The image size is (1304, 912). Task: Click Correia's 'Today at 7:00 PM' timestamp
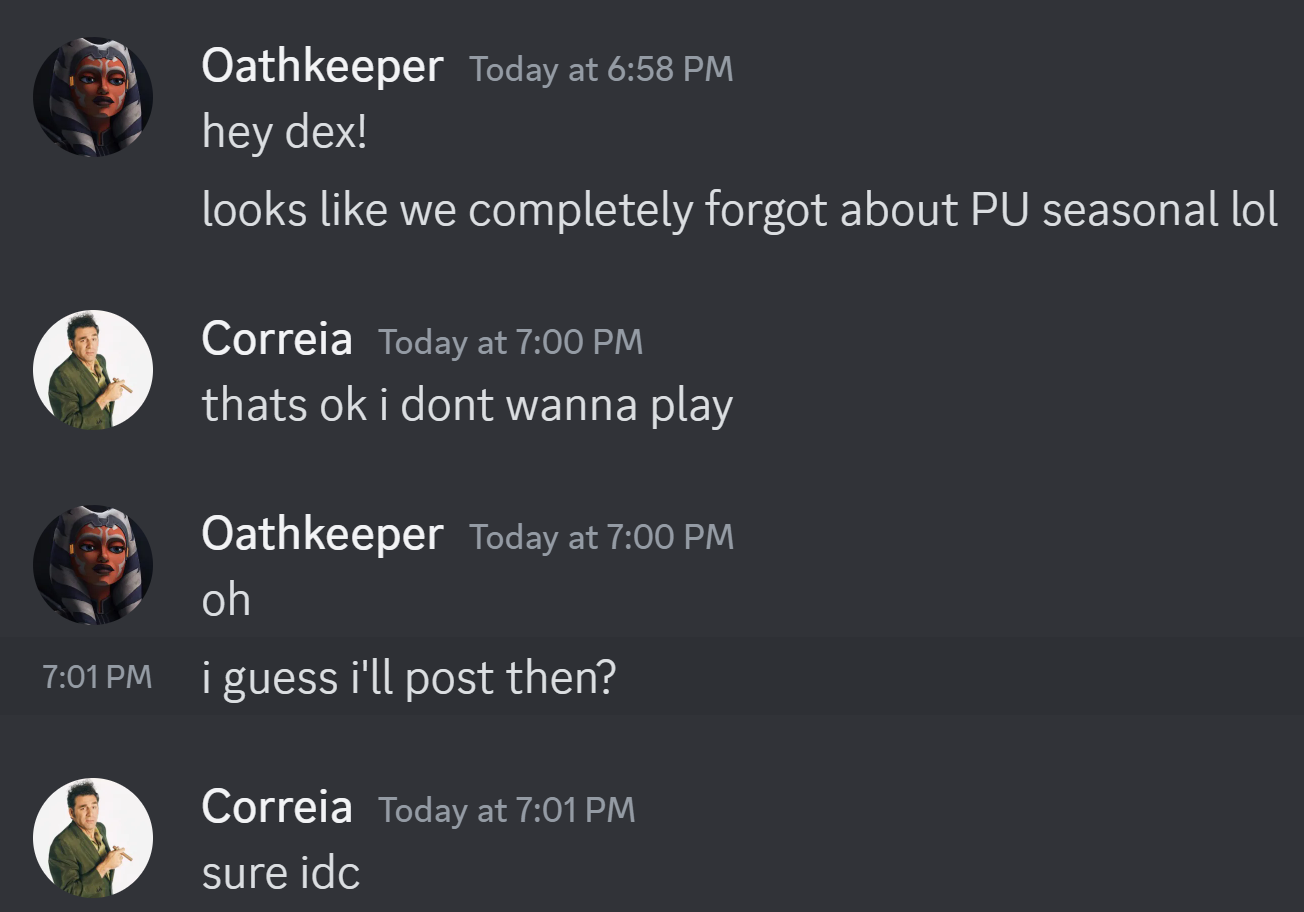(x=510, y=342)
